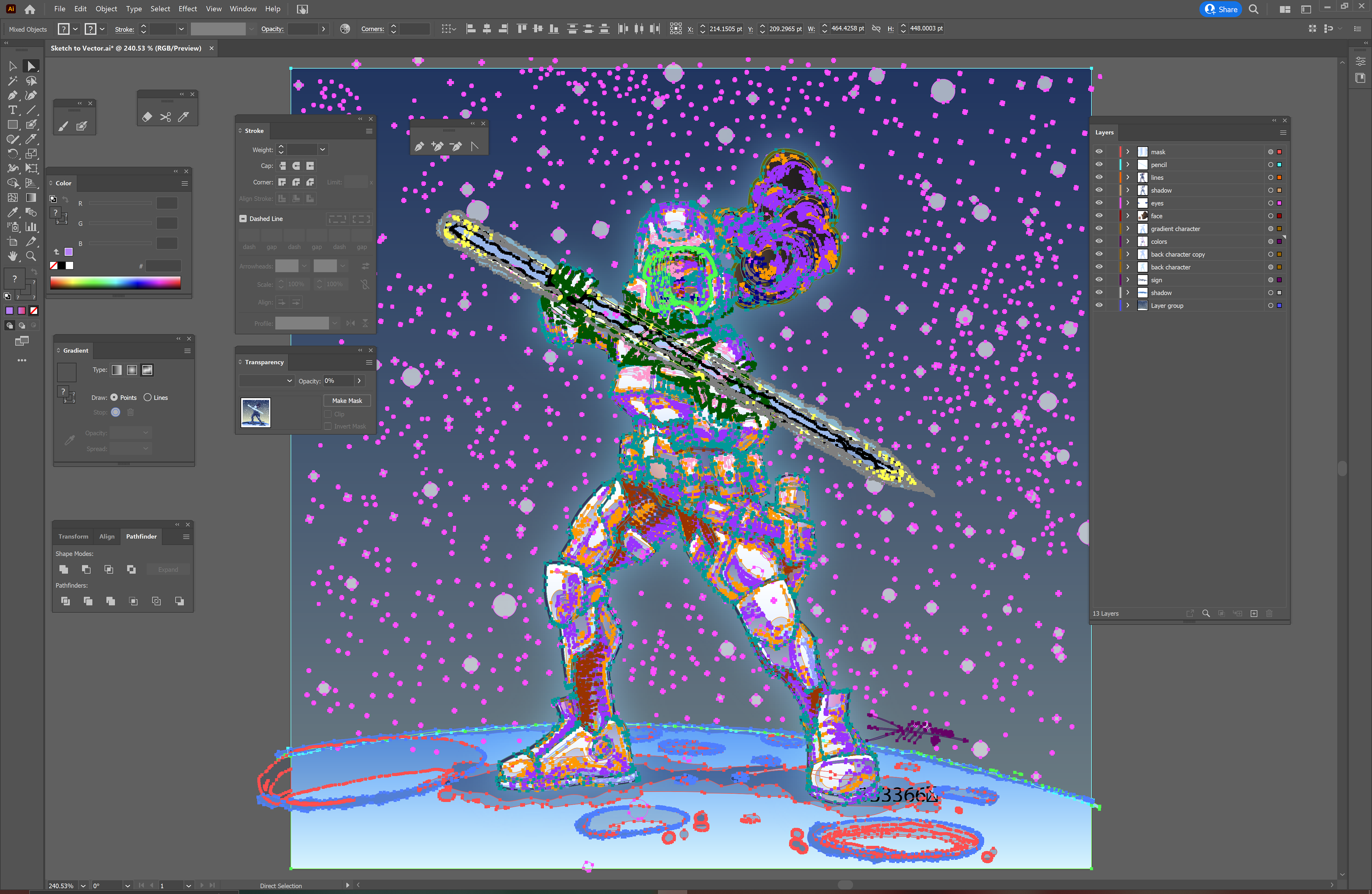Select the Lasso tool
The height and width of the screenshot is (894, 1372).
pyautogui.click(x=31, y=81)
